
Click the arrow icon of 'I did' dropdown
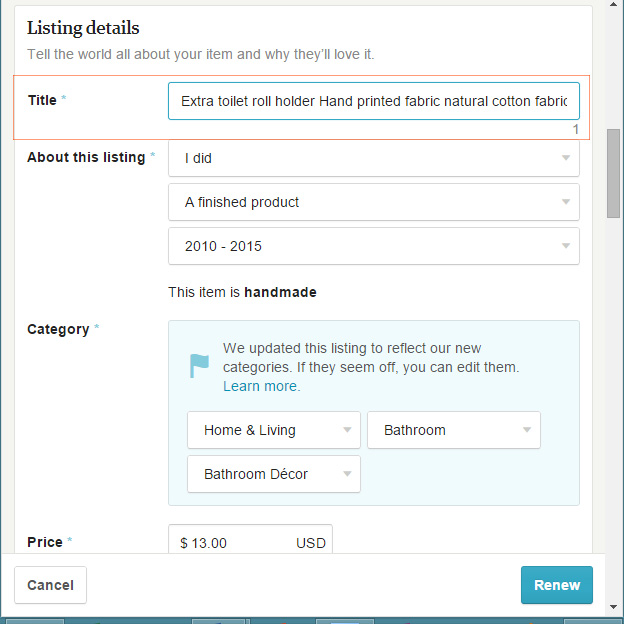(566, 158)
